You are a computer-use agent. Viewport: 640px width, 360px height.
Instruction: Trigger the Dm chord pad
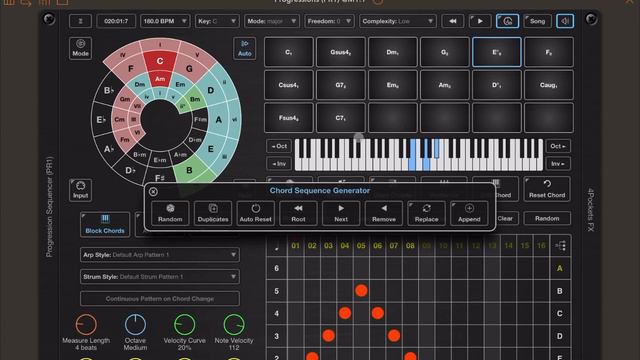392,52
